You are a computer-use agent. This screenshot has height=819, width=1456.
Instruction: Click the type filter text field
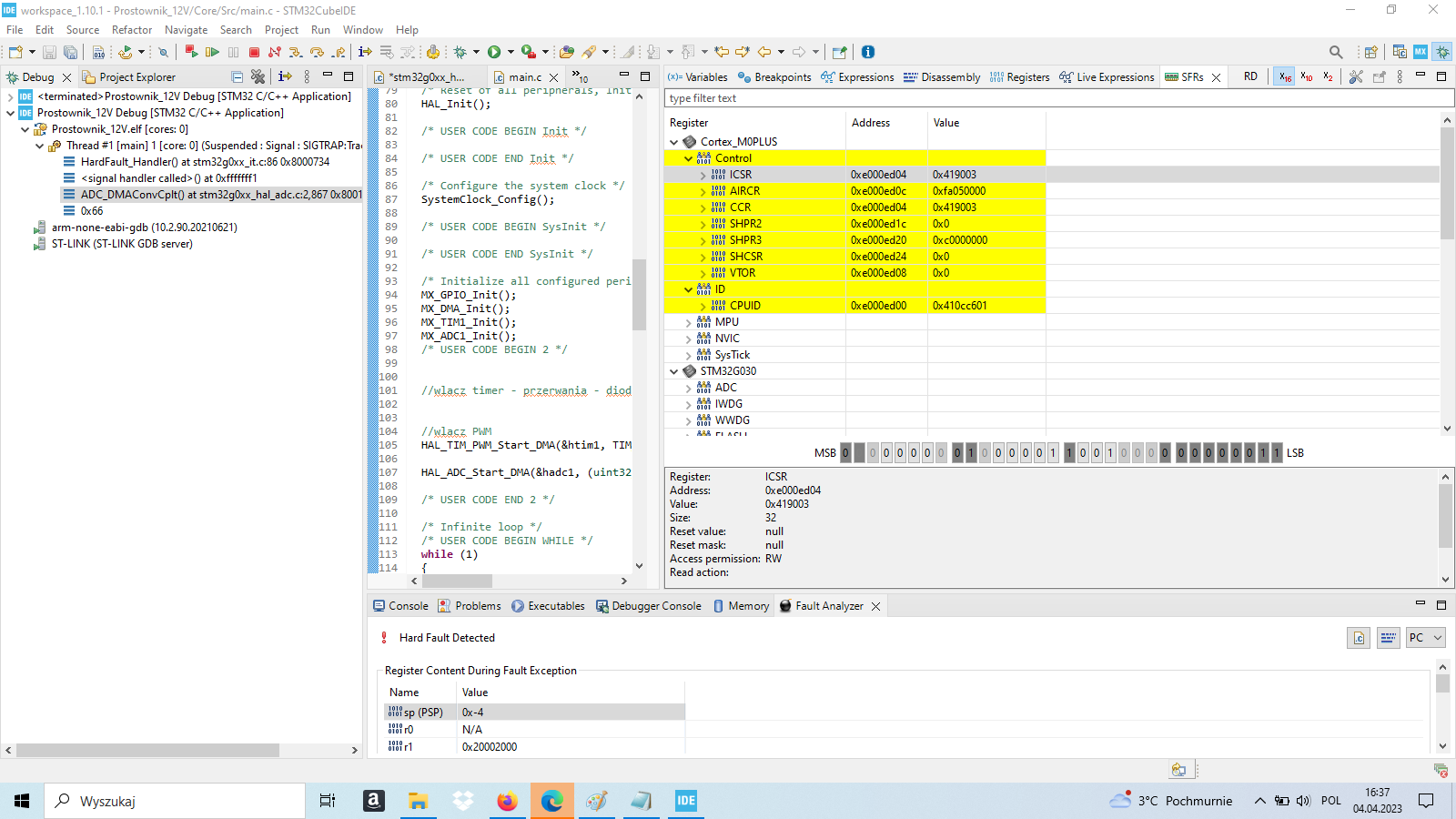coord(1059,98)
